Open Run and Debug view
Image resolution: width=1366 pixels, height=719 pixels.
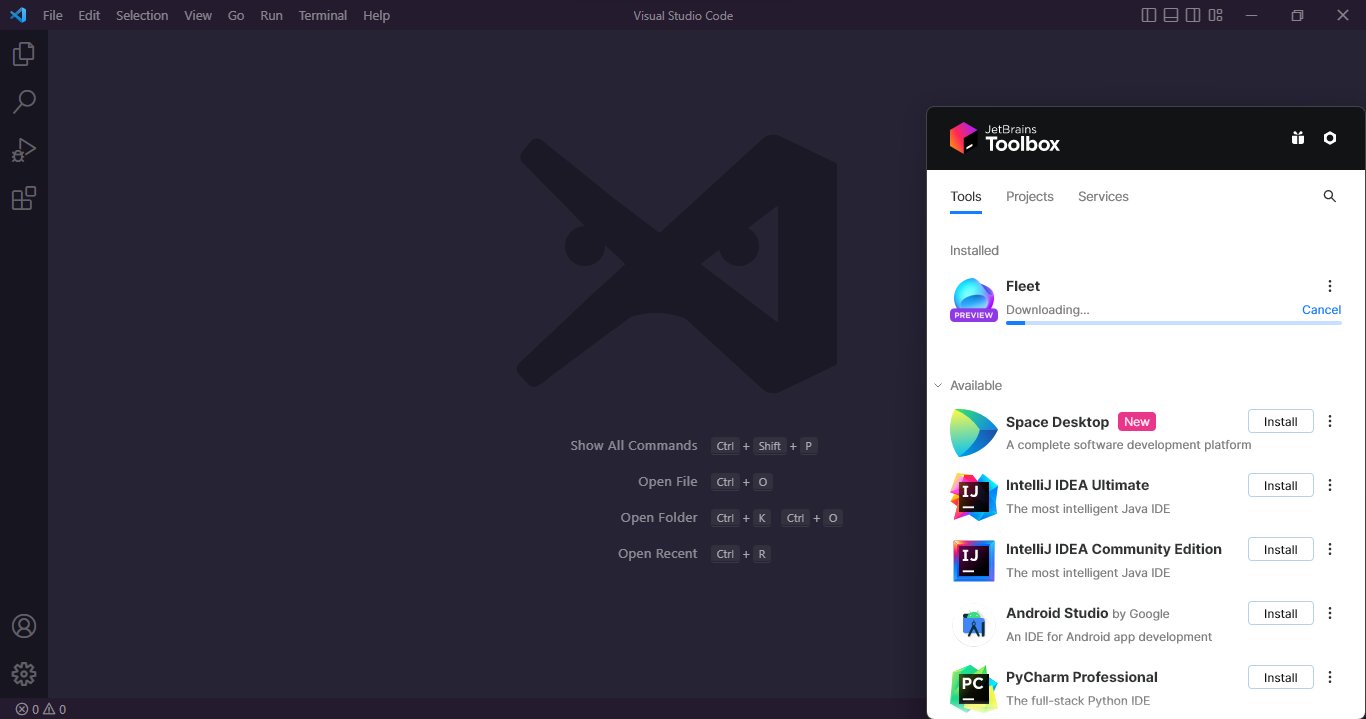(x=24, y=150)
